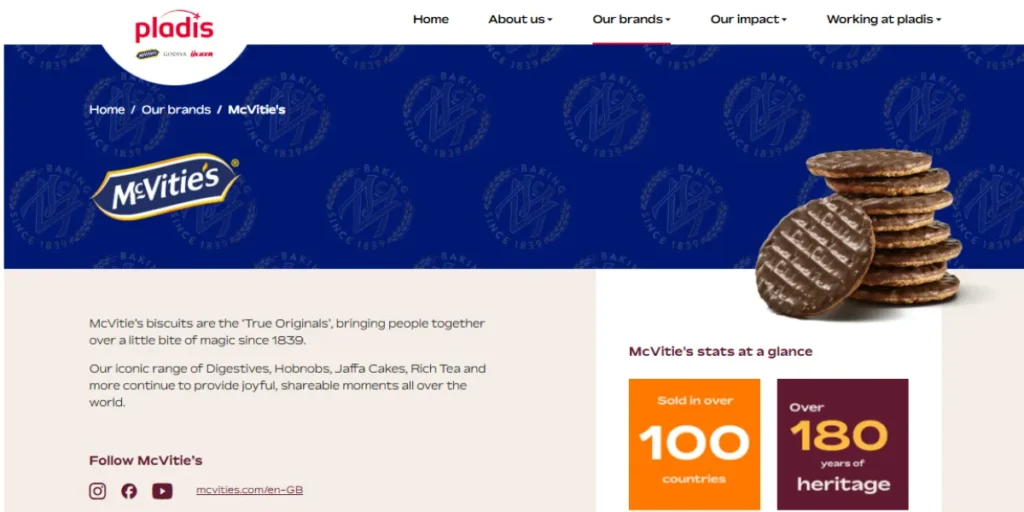Click the McVitie's brand logo
The width and height of the screenshot is (1024, 512).
tap(165, 186)
